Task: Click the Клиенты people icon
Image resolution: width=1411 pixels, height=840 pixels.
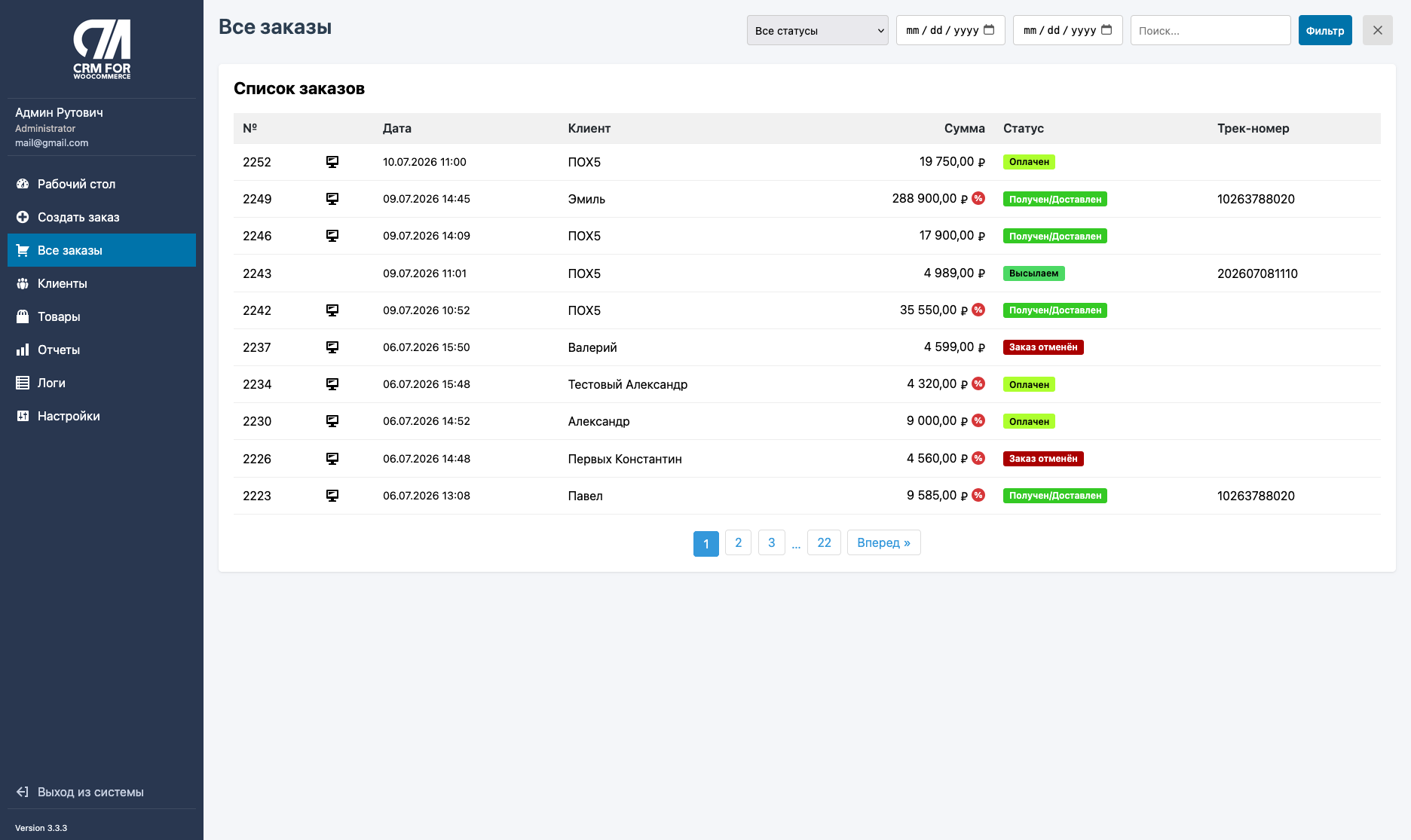Action: (x=23, y=283)
